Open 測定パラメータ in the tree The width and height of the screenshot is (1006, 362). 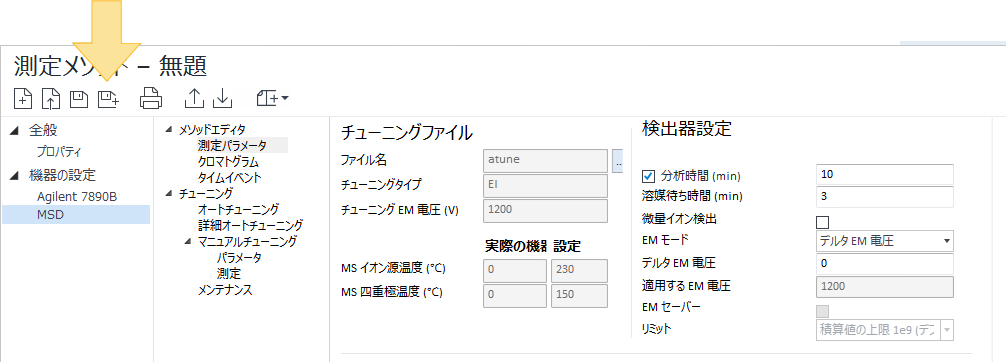coord(232,146)
